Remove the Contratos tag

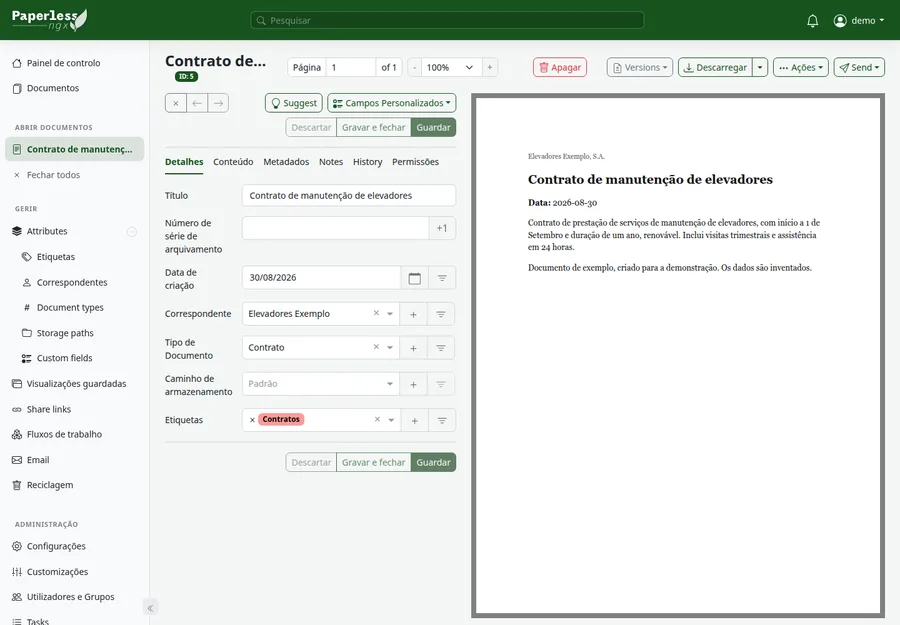pyautogui.click(x=252, y=420)
